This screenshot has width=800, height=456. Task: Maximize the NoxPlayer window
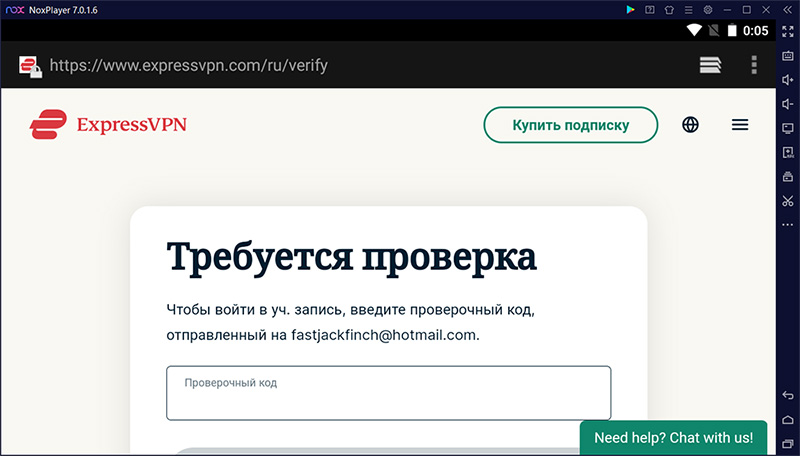[747, 10]
